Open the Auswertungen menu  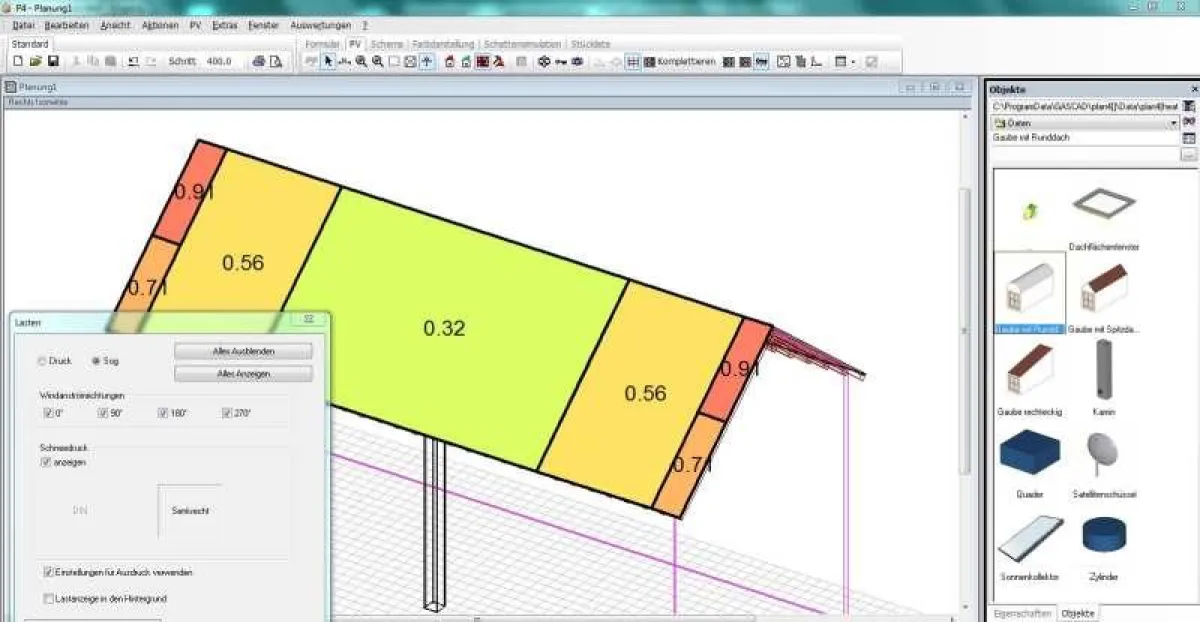320,24
